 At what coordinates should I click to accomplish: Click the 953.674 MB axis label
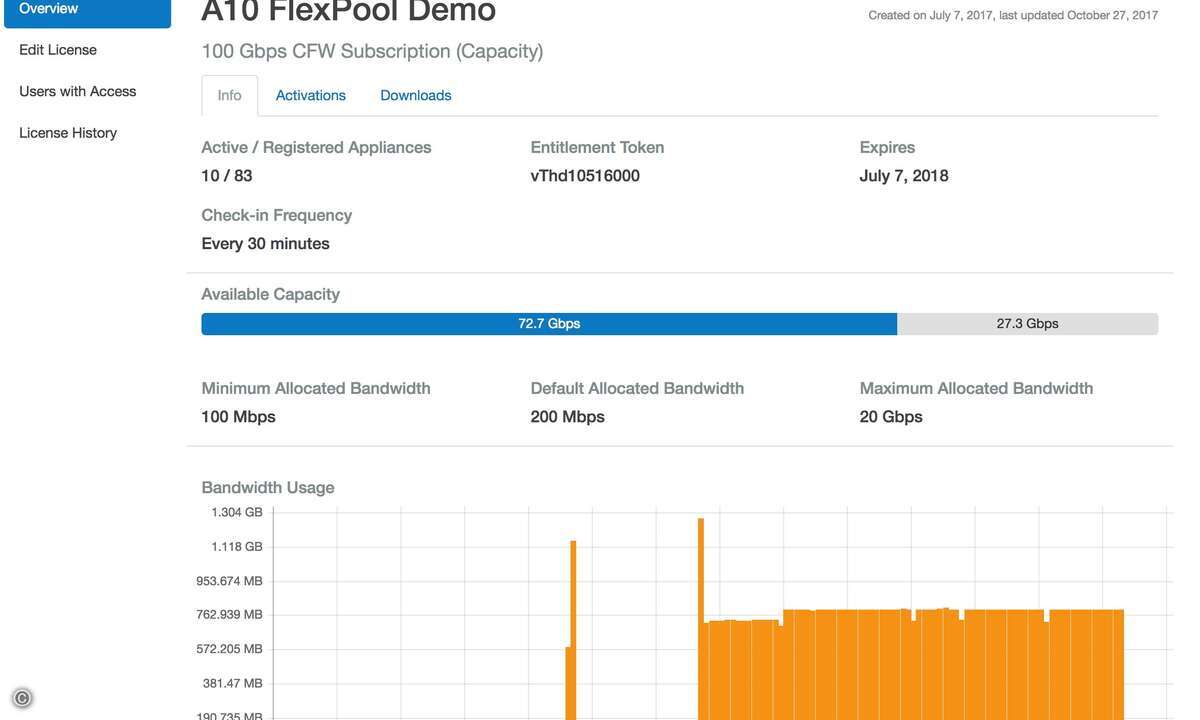[229, 580]
